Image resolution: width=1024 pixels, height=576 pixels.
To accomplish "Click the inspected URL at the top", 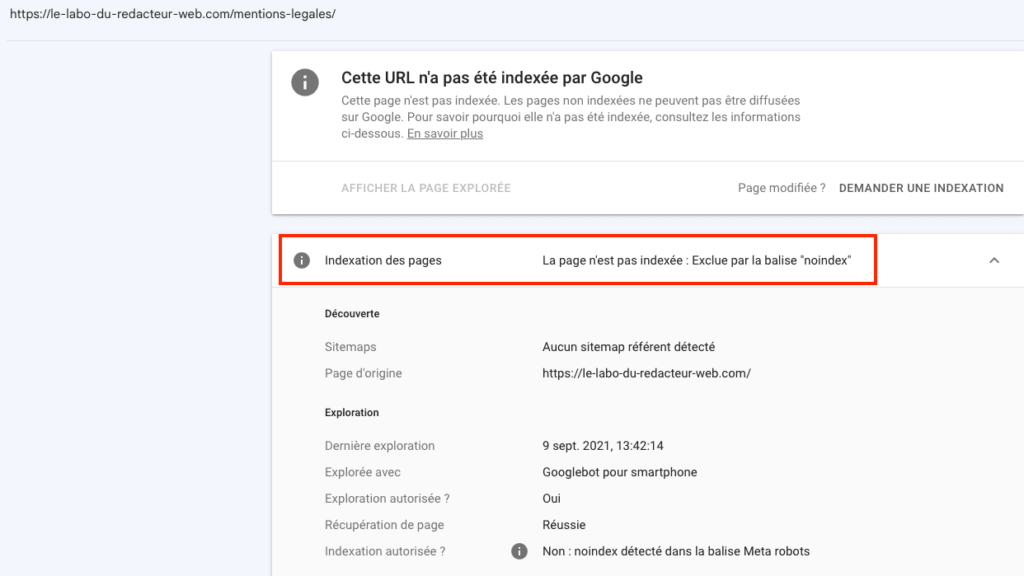I will click(172, 15).
